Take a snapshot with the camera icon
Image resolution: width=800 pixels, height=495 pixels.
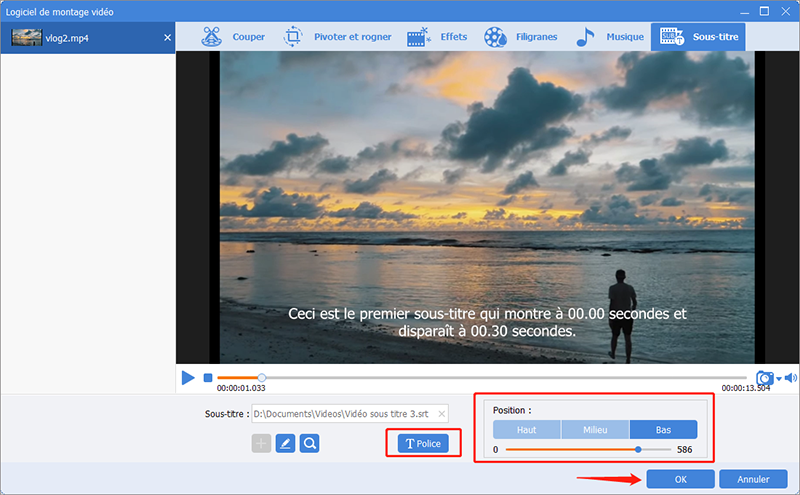tap(764, 378)
